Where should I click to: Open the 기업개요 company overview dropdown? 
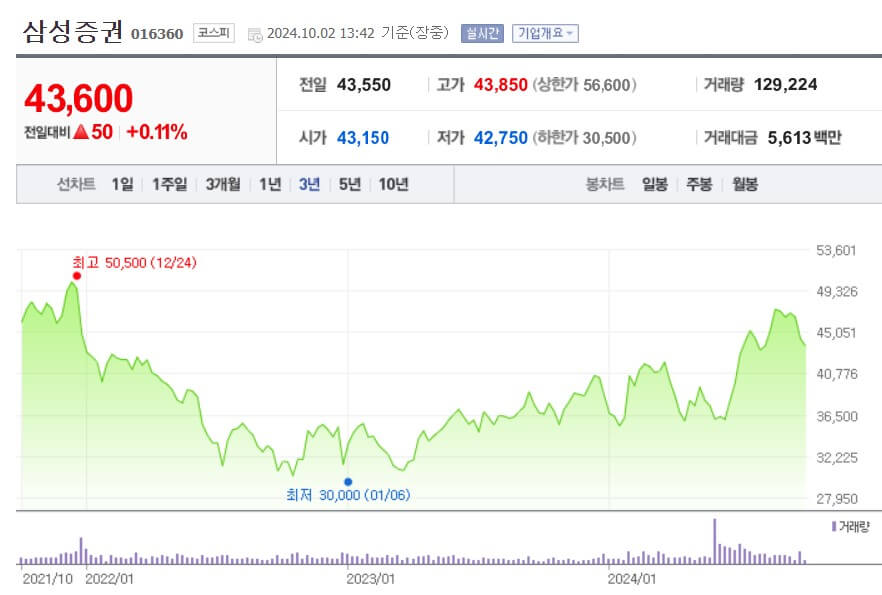pos(545,32)
